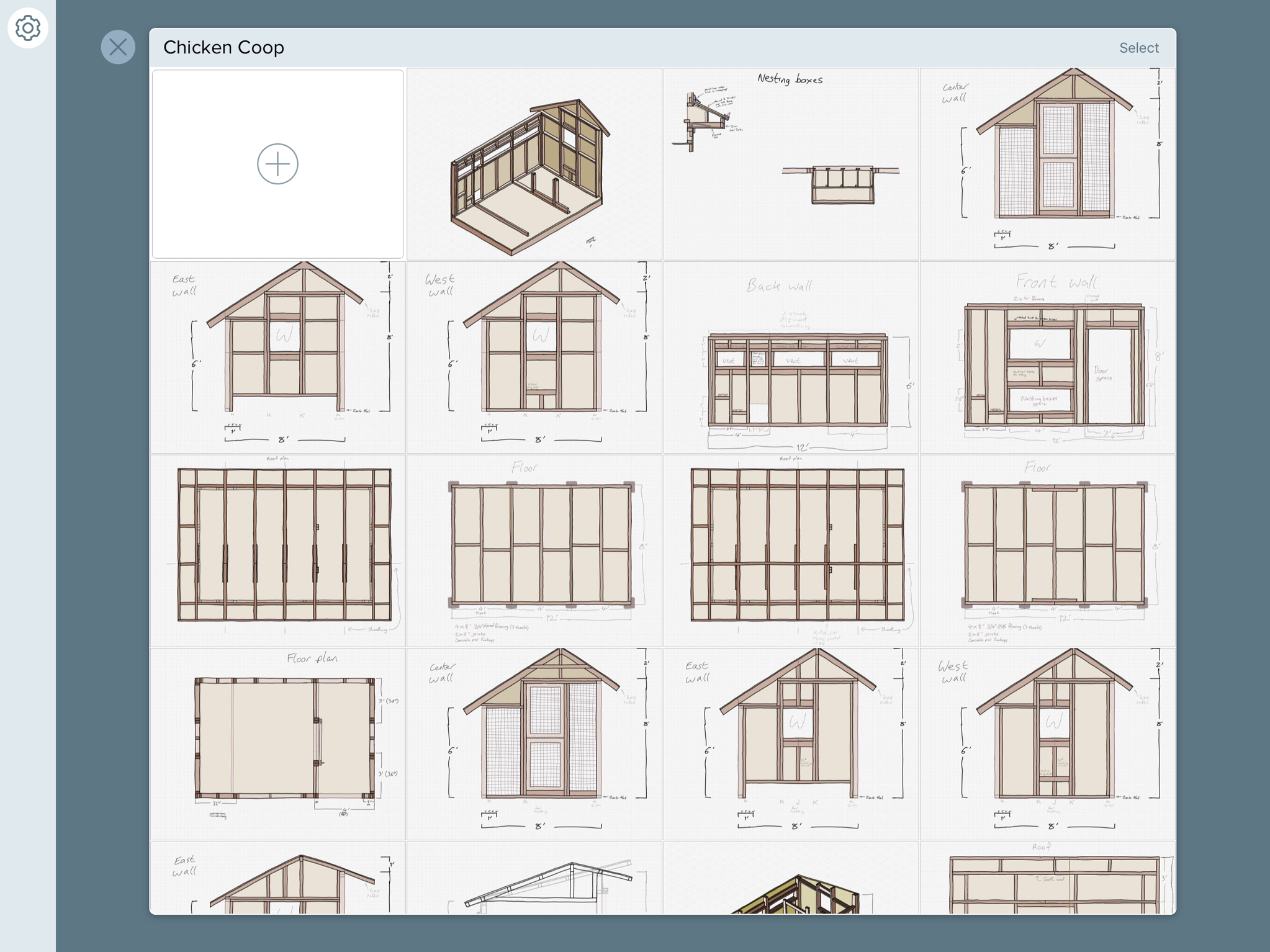Open the Front wall drawing
1270x952 pixels.
(x=1048, y=357)
